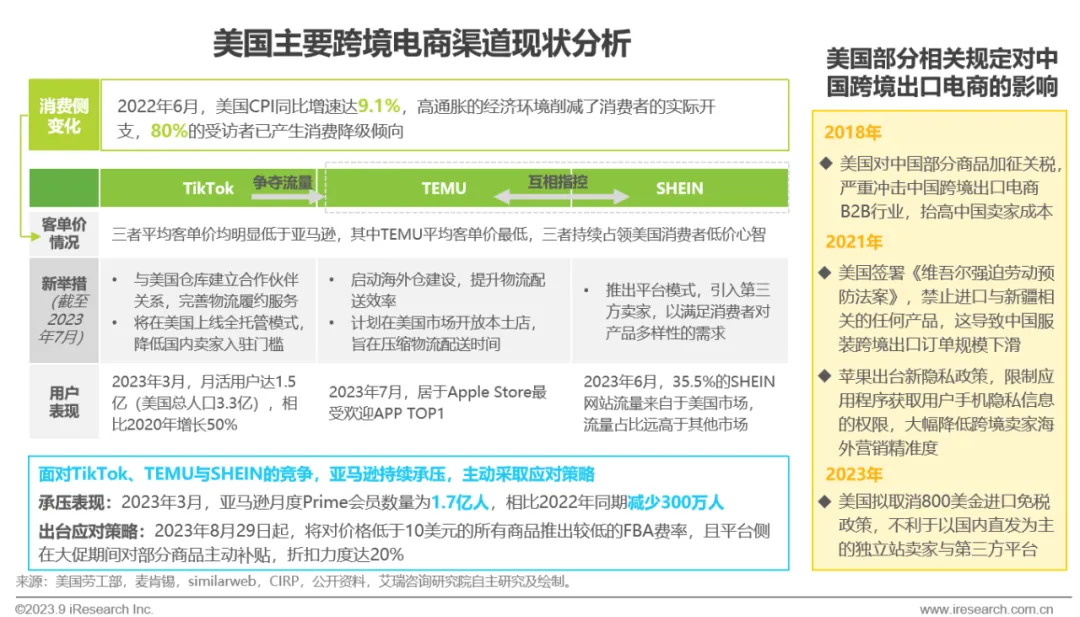The width and height of the screenshot is (1080, 617).
Task: Click the bullet 推出平台模式，引入第三方卖家
Action: pyautogui.click(x=687, y=311)
